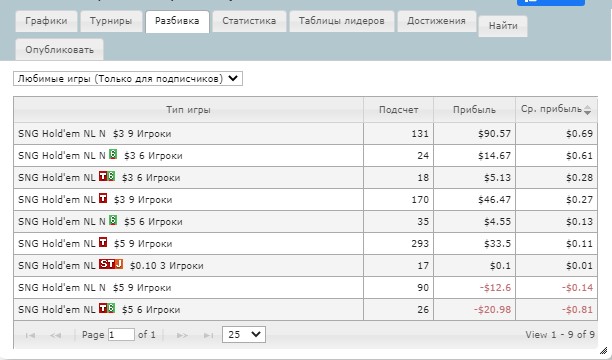The height and width of the screenshot is (360, 612).
Task: Click STJ badge icon in $0.10 row
Action: 111,264
